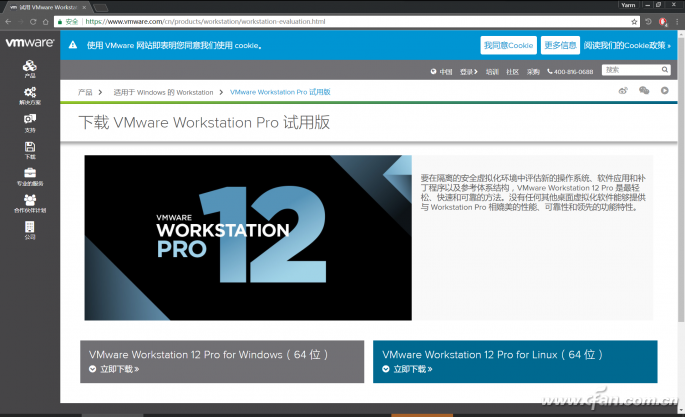Click the secure lock icon in address bar

60,22
